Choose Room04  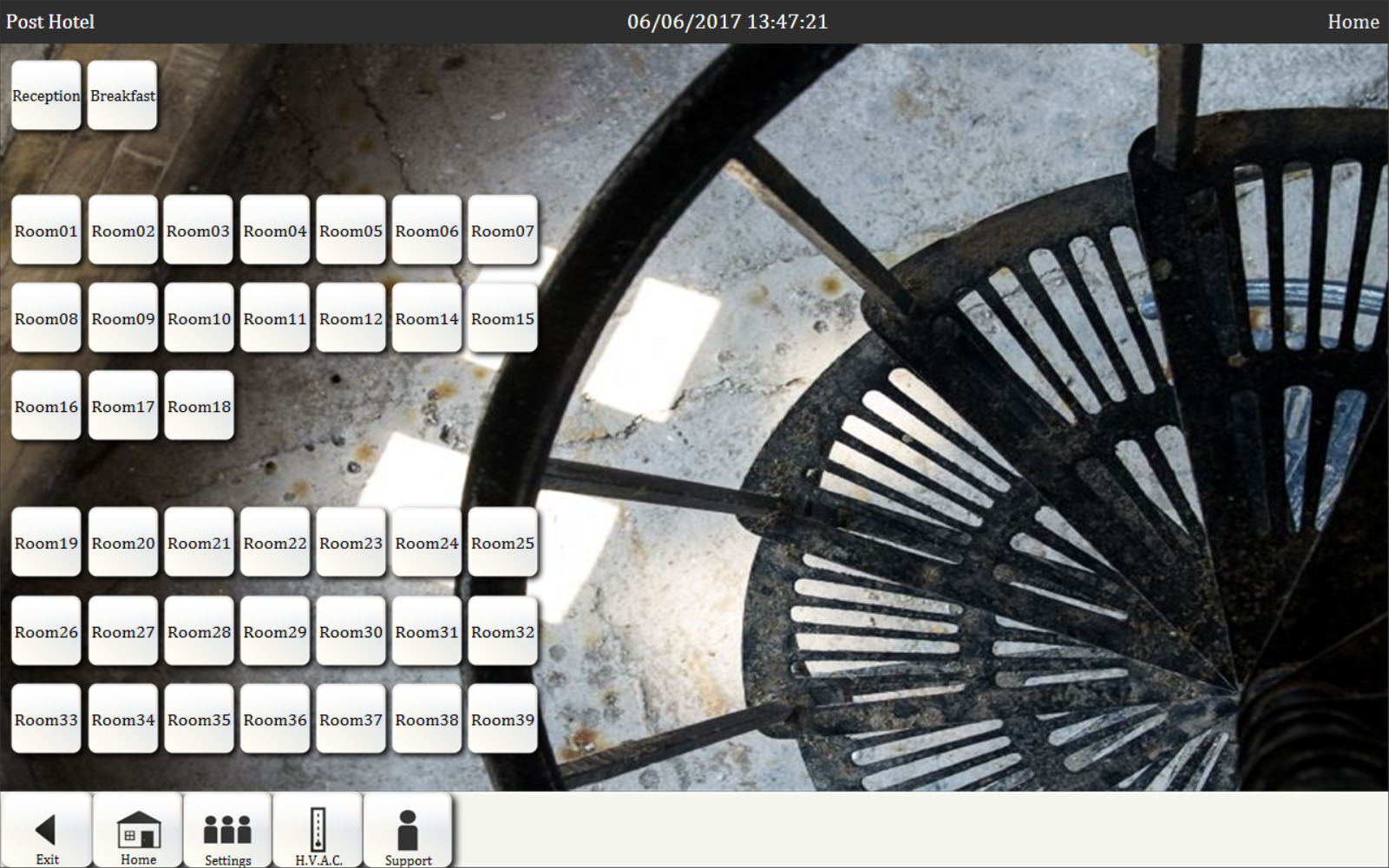(275, 231)
